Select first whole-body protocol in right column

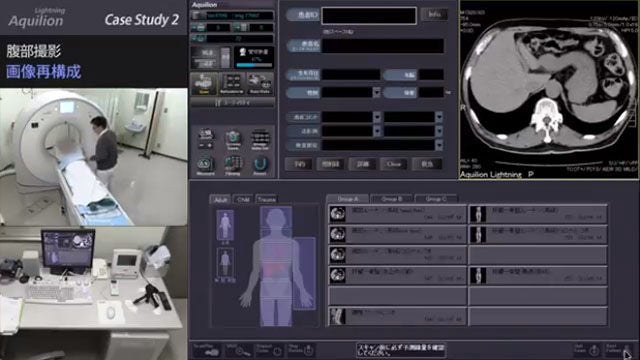tap(538, 214)
